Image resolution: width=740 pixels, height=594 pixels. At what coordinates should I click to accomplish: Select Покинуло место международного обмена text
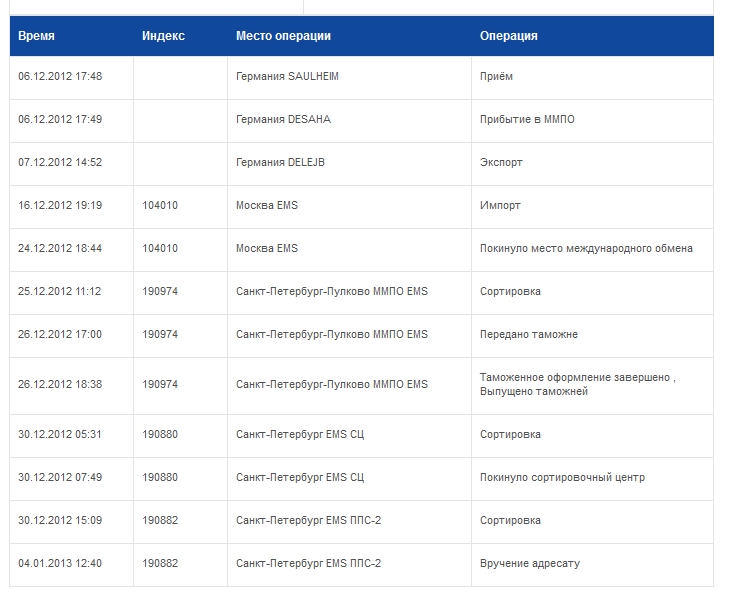coord(586,248)
